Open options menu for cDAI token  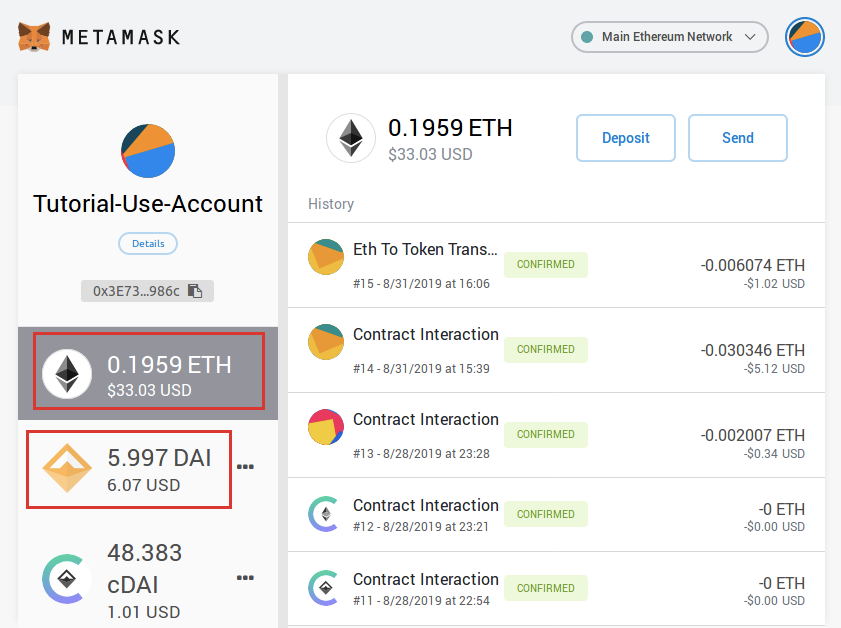pyautogui.click(x=245, y=578)
